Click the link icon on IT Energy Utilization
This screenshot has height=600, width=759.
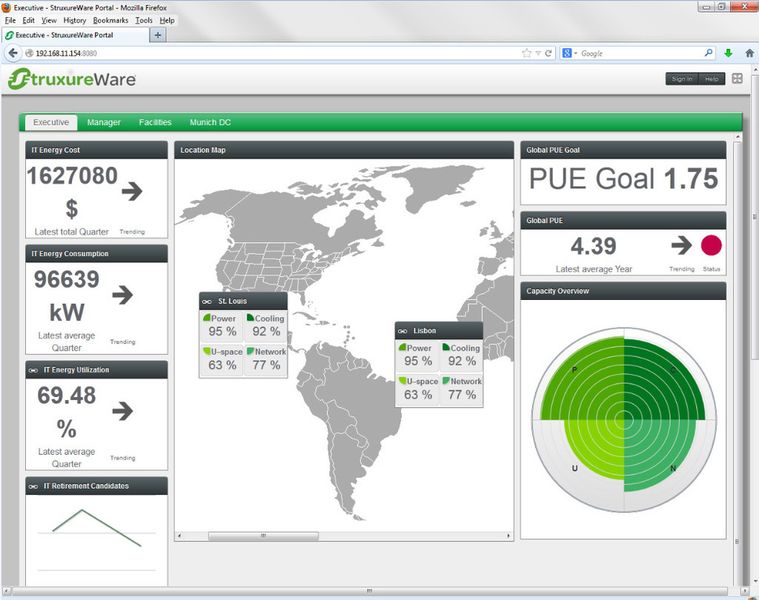pos(33,370)
